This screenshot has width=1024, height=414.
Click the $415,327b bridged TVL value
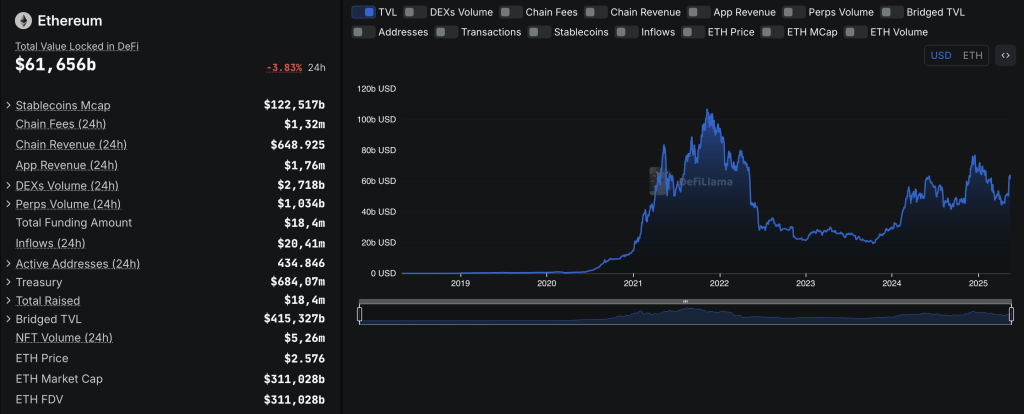[295, 319]
